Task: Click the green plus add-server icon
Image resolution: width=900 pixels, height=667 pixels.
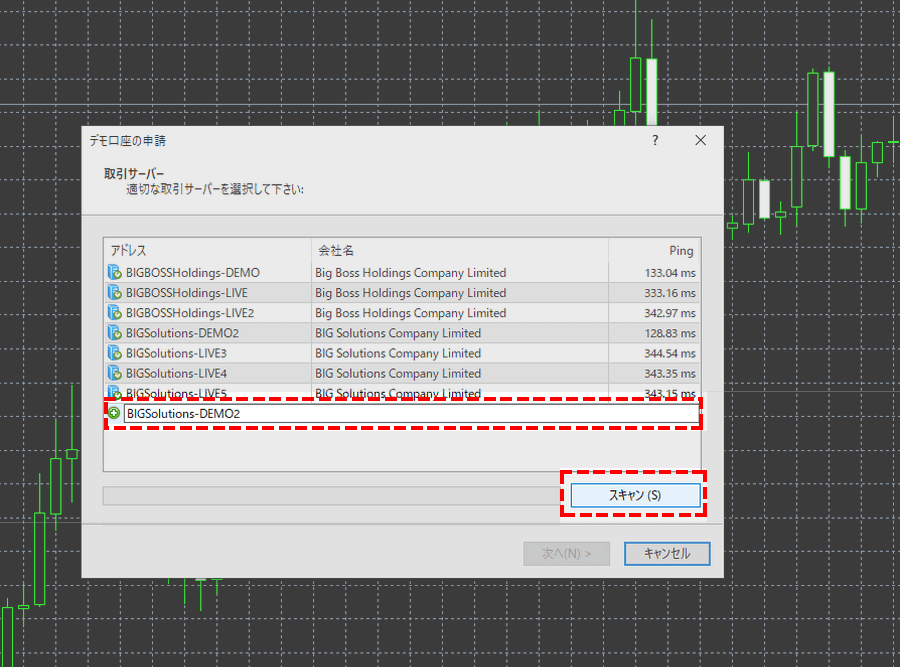Action: (114, 413)
